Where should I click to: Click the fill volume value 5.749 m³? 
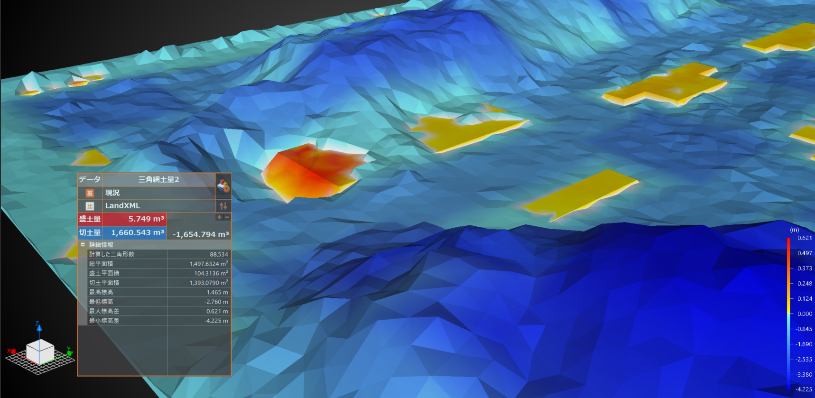point(147,219)
